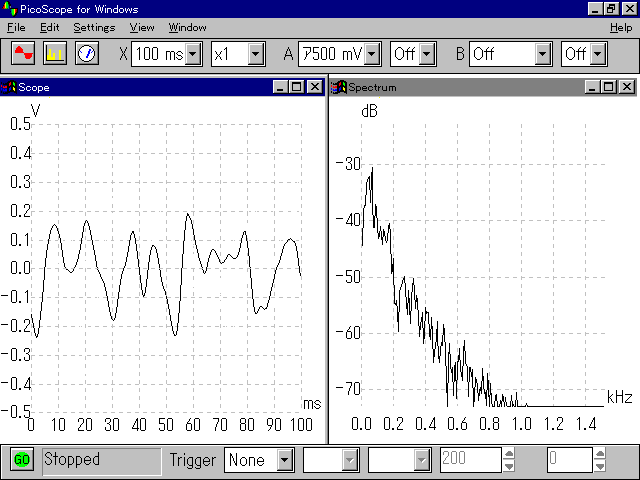
Task: Click the trigger delay field showing 0
Action: coord(570,460)
